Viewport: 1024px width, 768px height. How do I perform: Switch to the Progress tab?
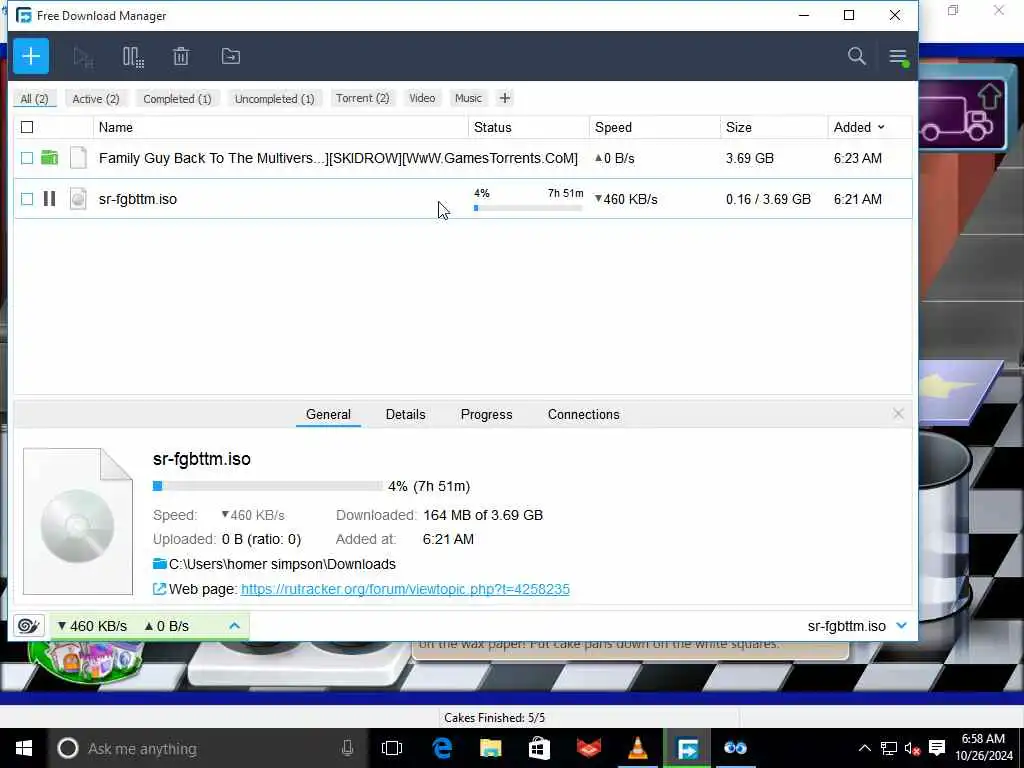tap(487, 414)
